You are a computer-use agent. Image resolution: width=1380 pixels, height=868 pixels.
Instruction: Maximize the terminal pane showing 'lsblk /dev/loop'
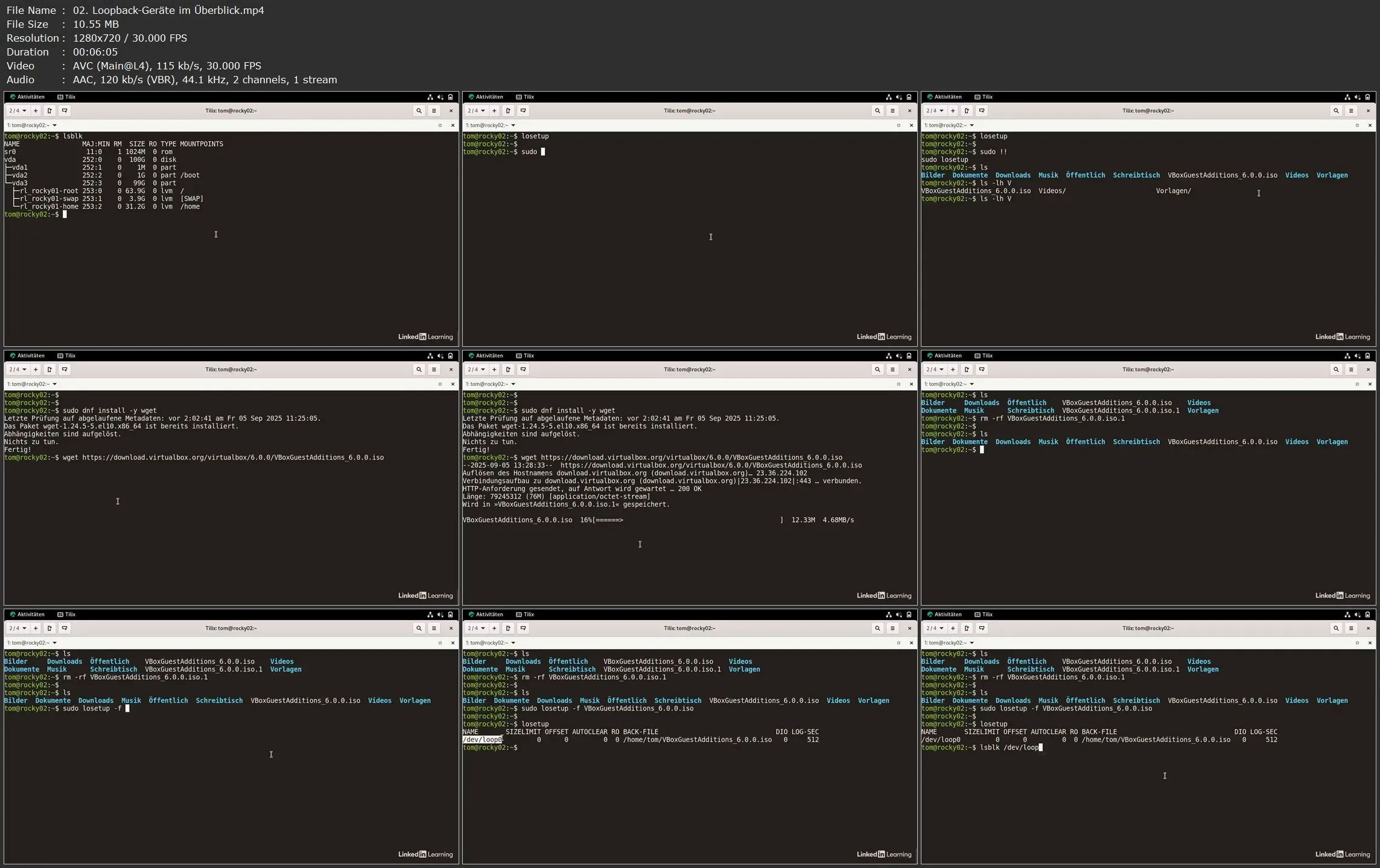click(1357, 643)
